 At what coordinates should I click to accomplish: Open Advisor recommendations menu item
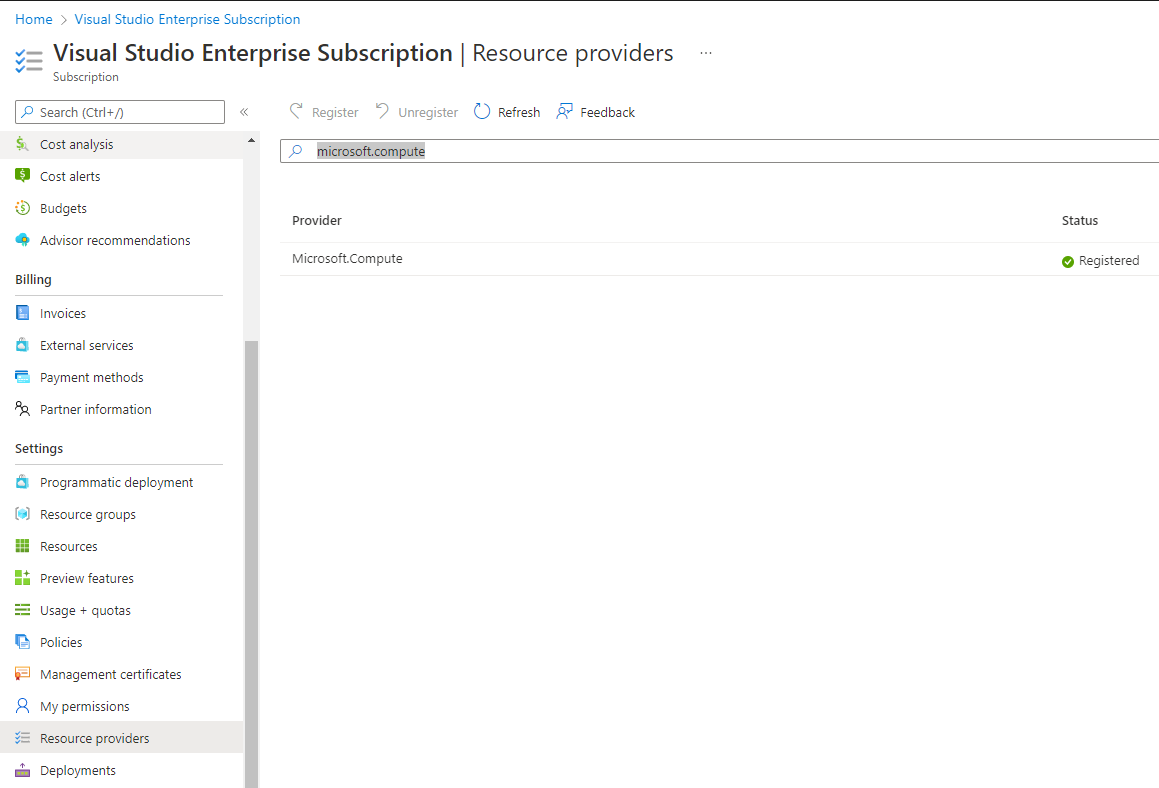click(121, 240)
